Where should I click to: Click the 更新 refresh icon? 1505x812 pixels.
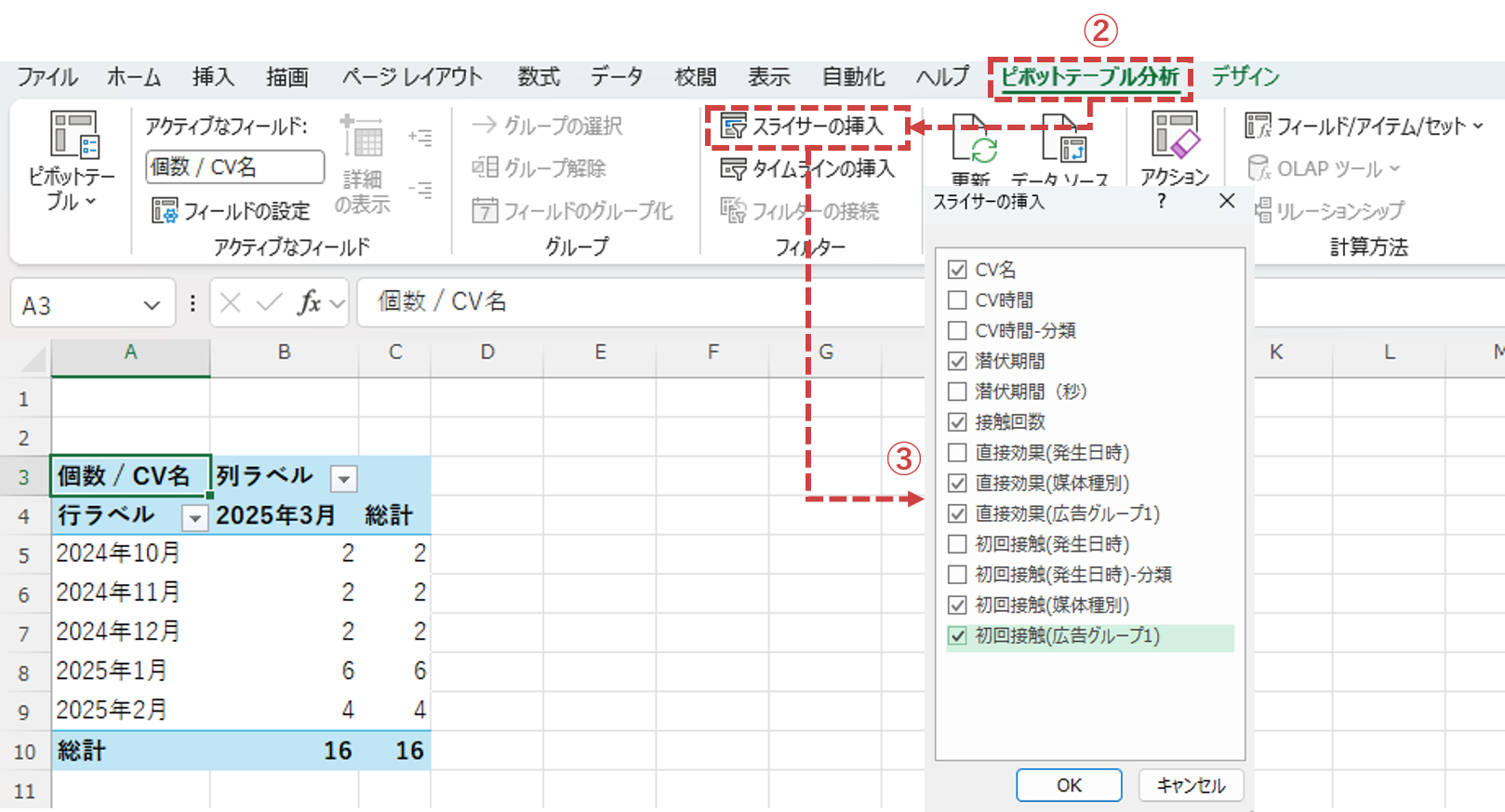pyautogui.click(x=973, y=140)
